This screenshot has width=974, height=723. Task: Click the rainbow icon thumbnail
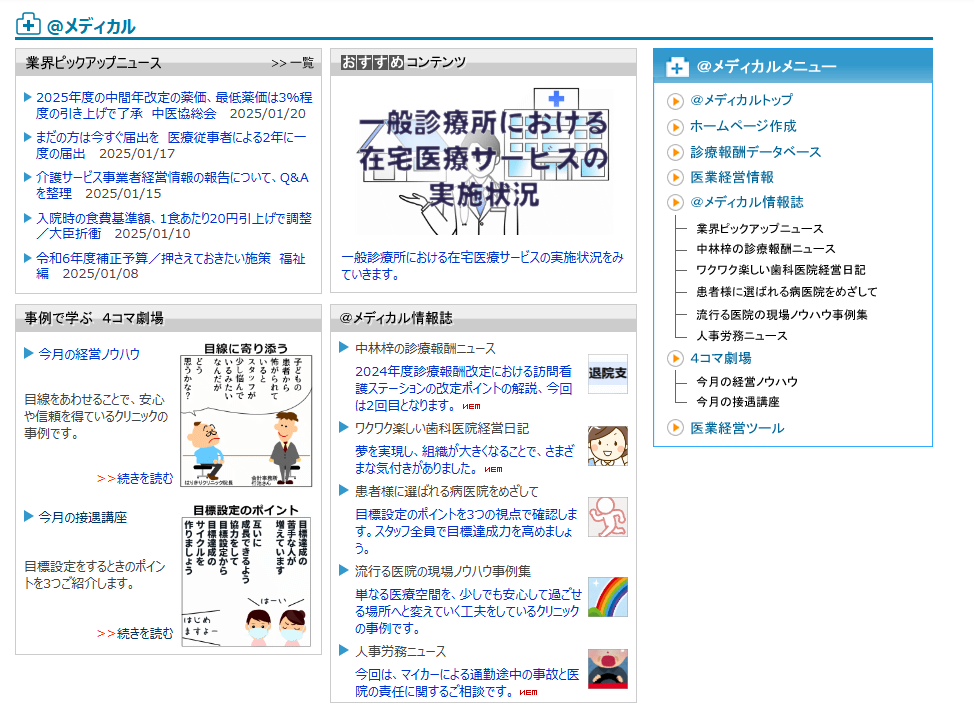pos(607,596)
